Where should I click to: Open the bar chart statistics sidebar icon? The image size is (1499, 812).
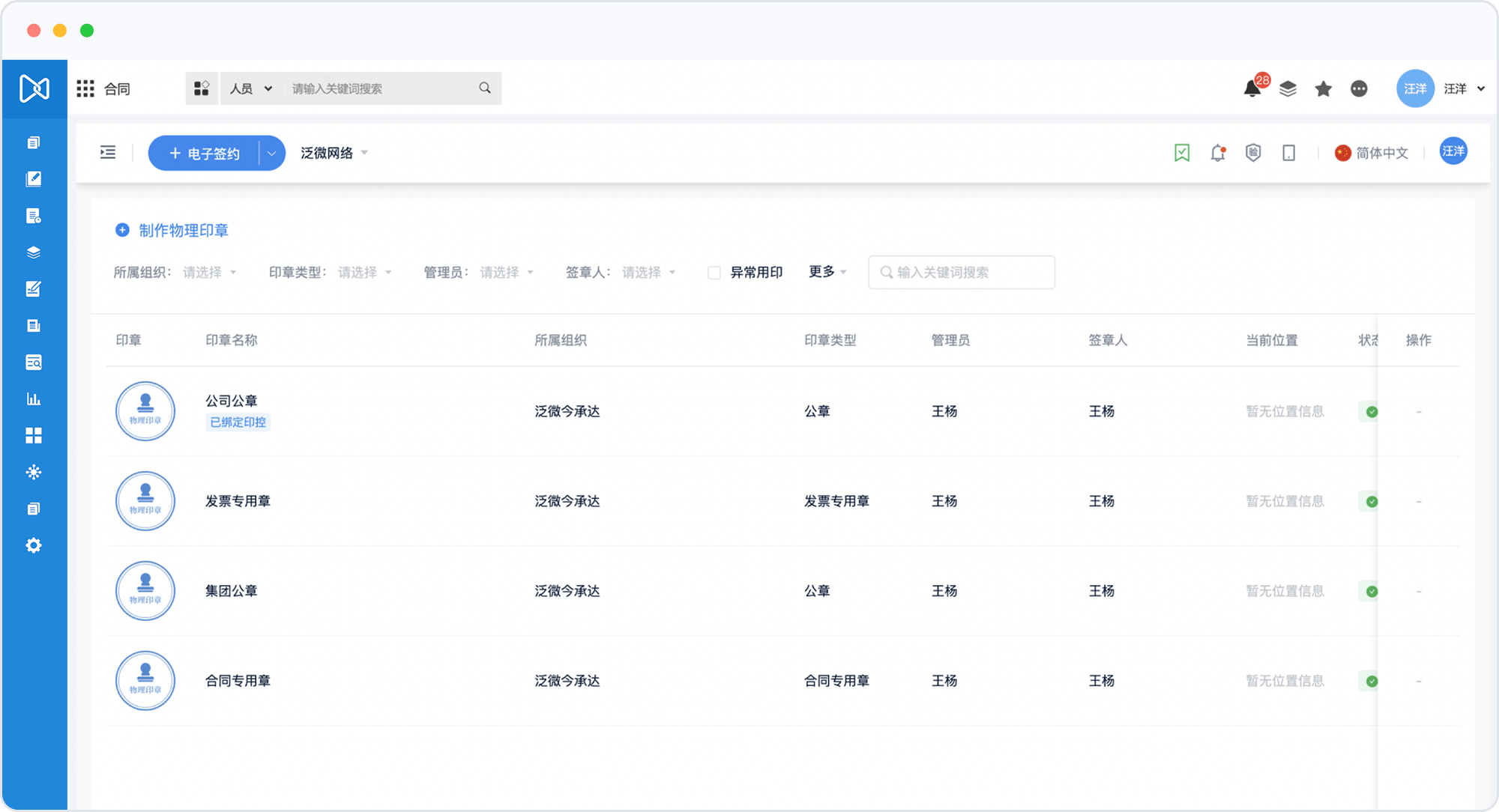tap(34, 399)
